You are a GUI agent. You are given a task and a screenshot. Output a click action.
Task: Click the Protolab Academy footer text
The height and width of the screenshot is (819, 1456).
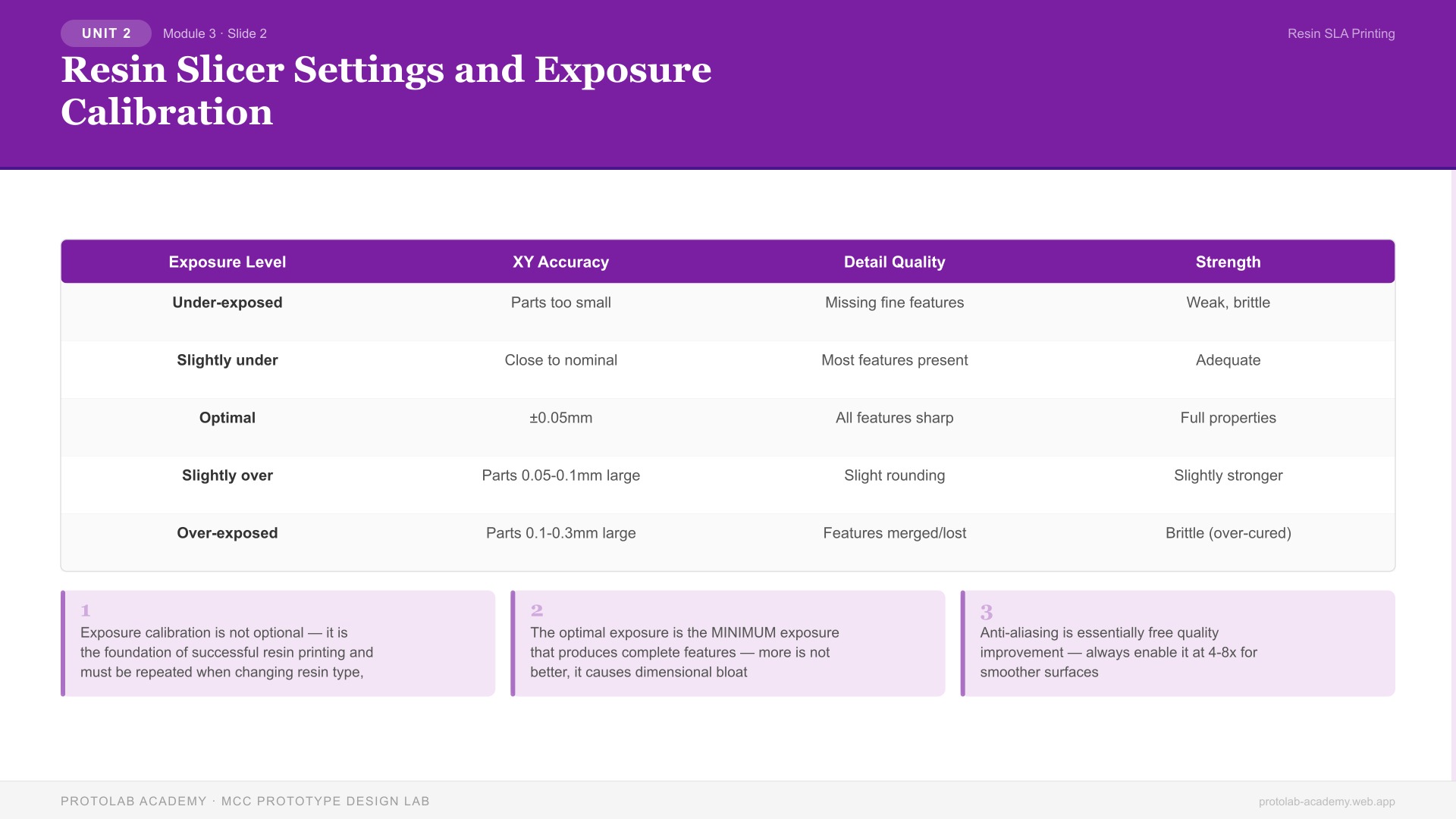tap(245, 802)
